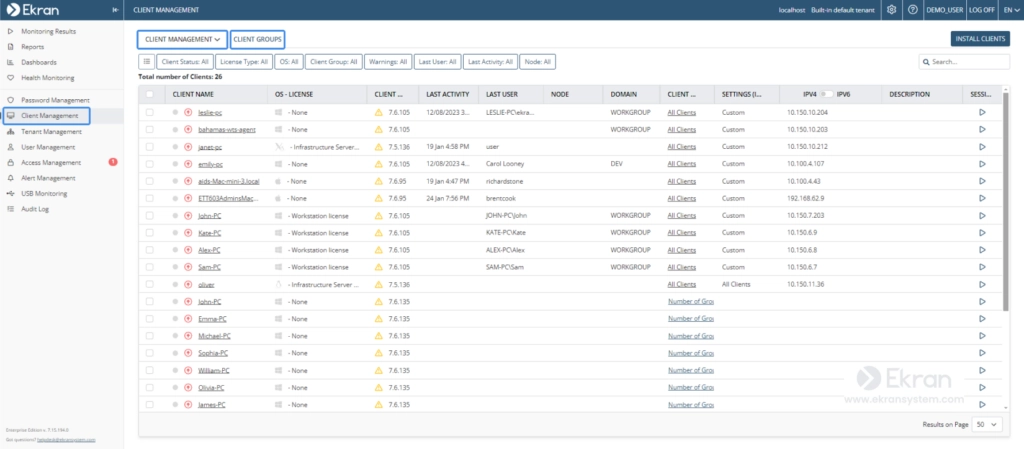Collapse the sidebar using the arrow icon
The height and width of the screenshot is (449, 1024).
tap(115, 10)
